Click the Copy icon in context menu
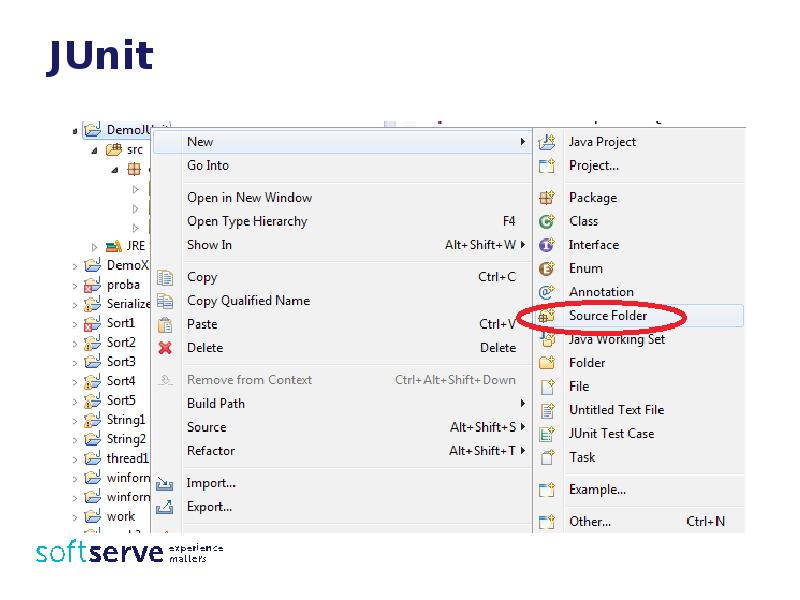 [x=165, y=278]
